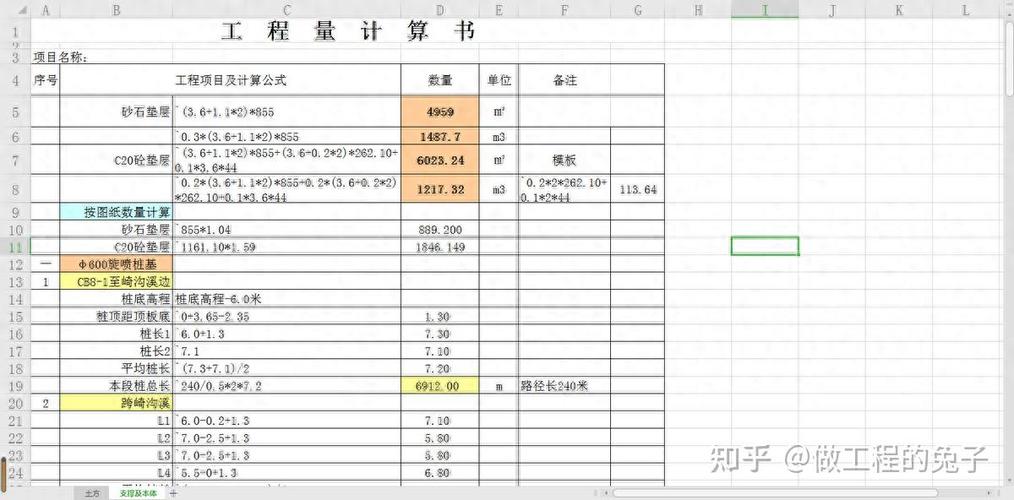The image size is (1014, 500).
Task: Click the formula cell (7.3+7.1)/2
Action: [286, 369]
